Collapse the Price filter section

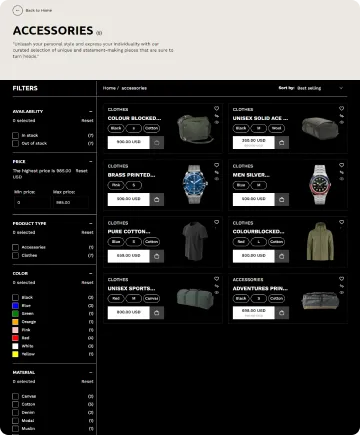(x=91, y=161)
